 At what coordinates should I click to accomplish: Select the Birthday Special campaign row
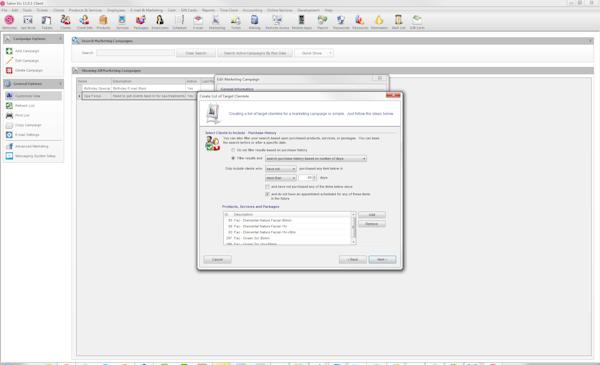click(138, 88)
